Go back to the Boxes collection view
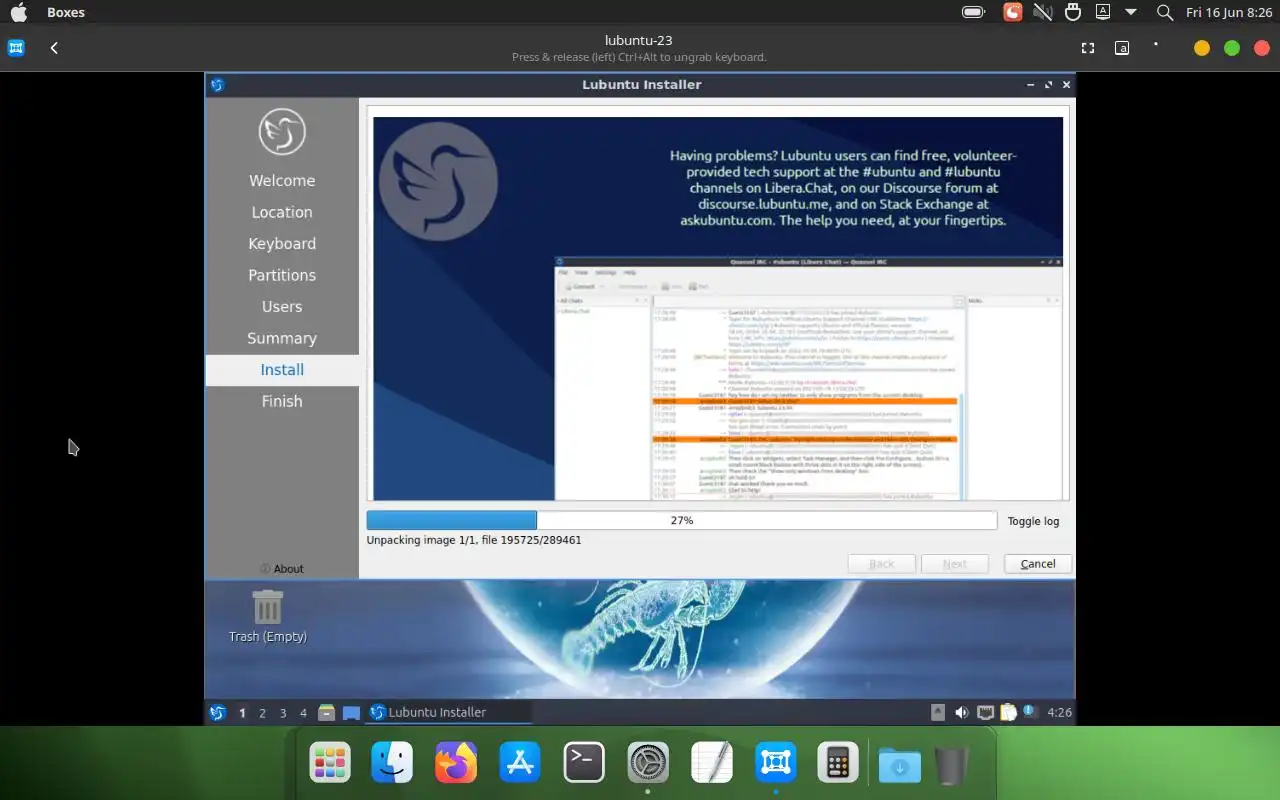Image resolution: width=1280 pixels, height=800 pixels. click(54, 48)
